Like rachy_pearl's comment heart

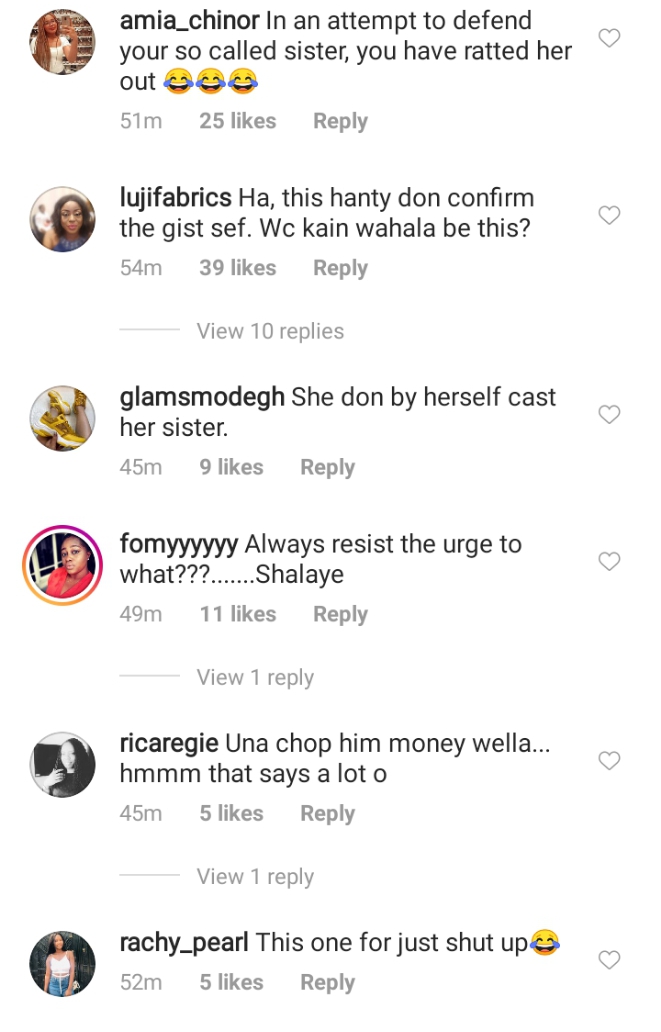pos(609,961)
